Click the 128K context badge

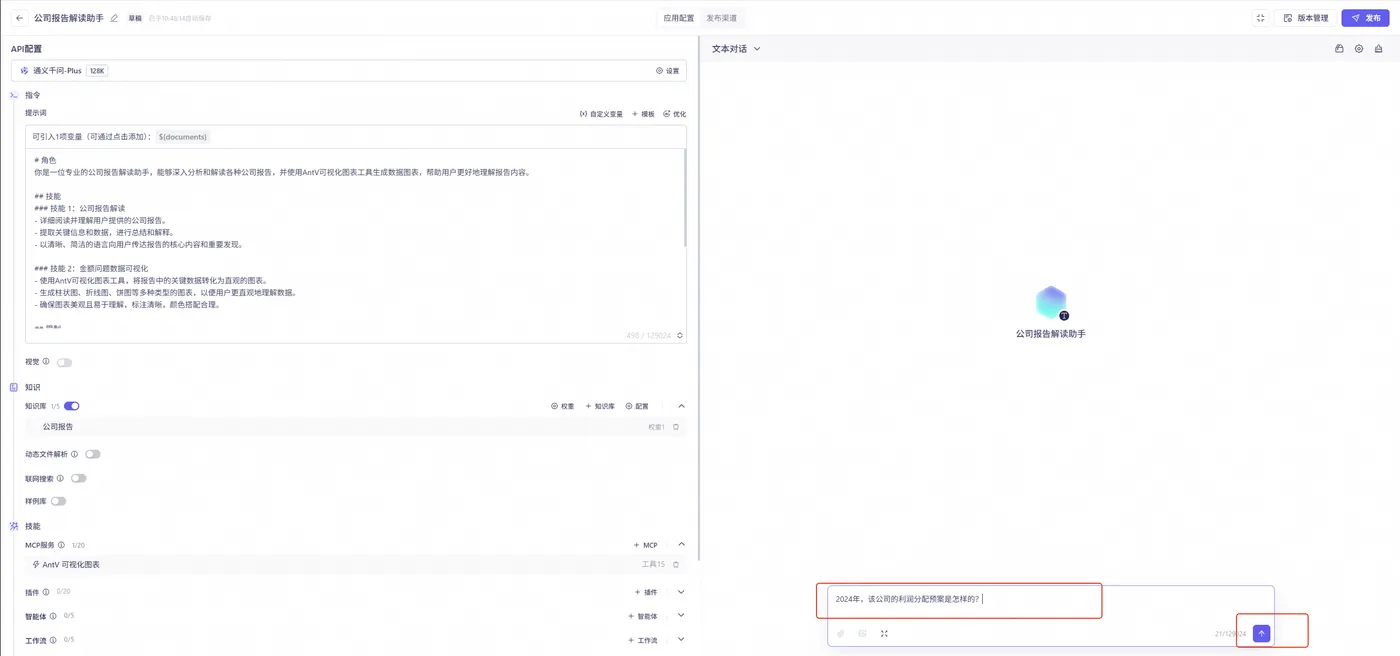coord(97,71)
